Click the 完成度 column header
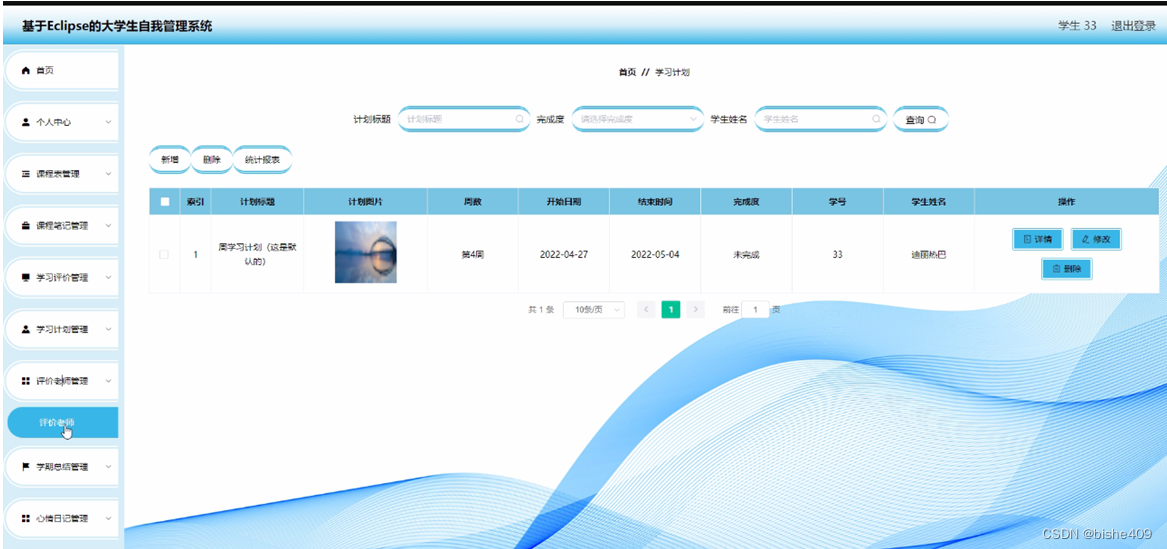The width and height of the screenshot is (1167, 549). coord(746,202)
